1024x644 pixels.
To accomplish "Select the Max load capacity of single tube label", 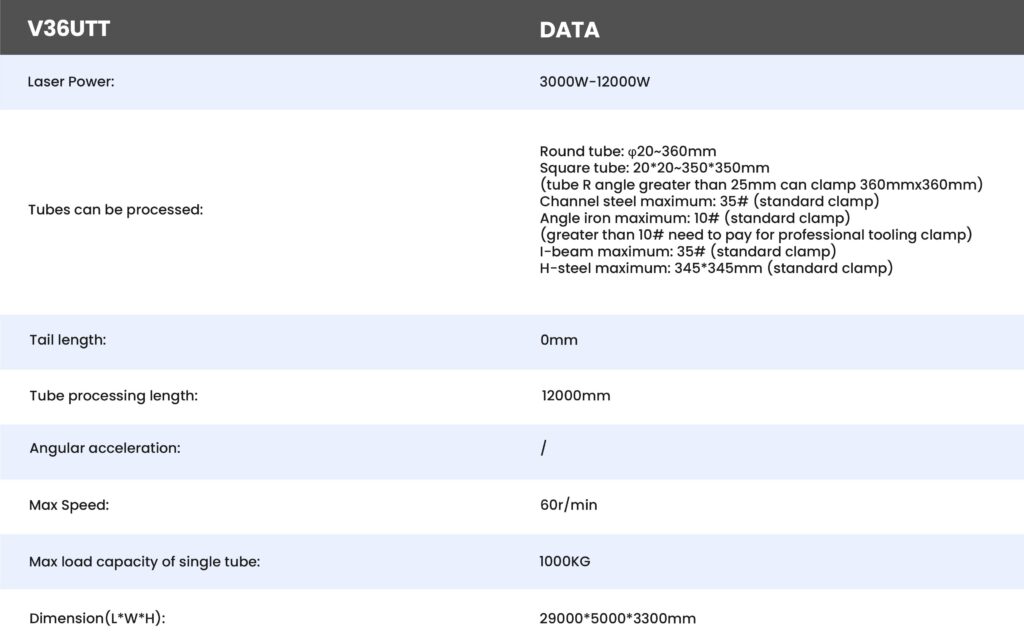I will tap(145, 561).
